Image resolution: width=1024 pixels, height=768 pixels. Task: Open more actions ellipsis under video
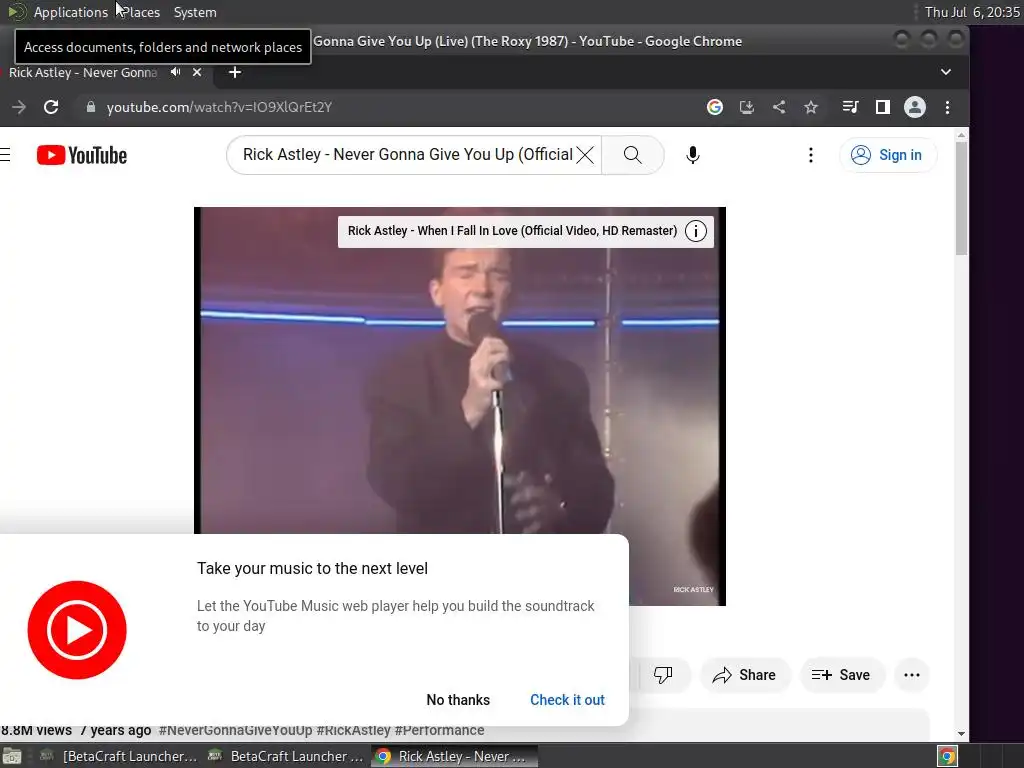(912, 675)
